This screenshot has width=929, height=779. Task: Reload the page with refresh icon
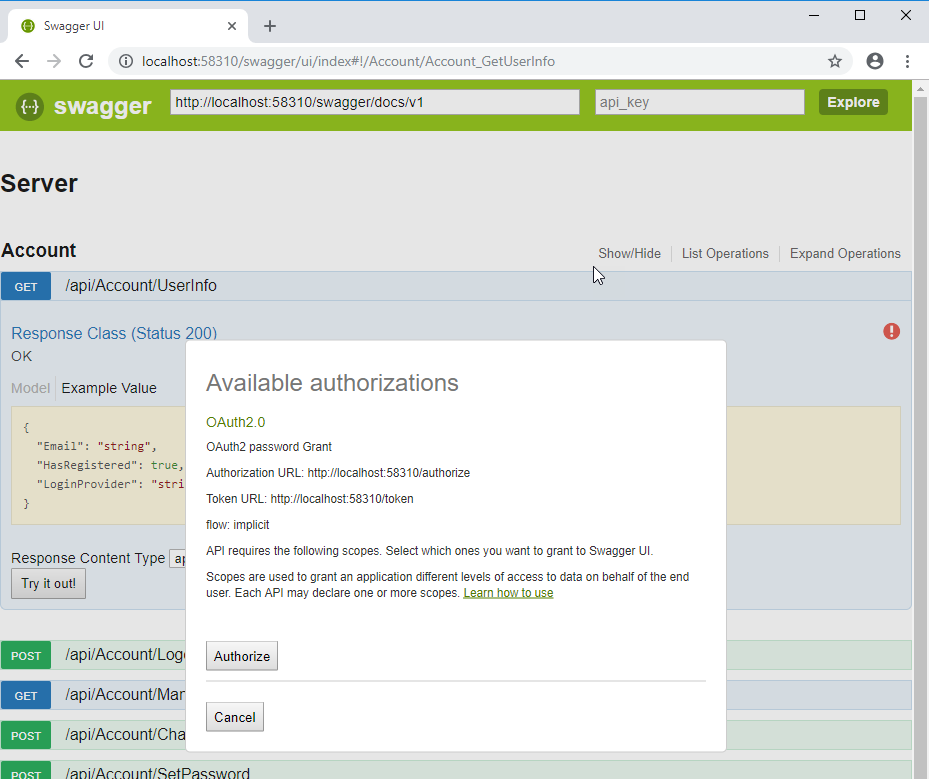point(87,61)
